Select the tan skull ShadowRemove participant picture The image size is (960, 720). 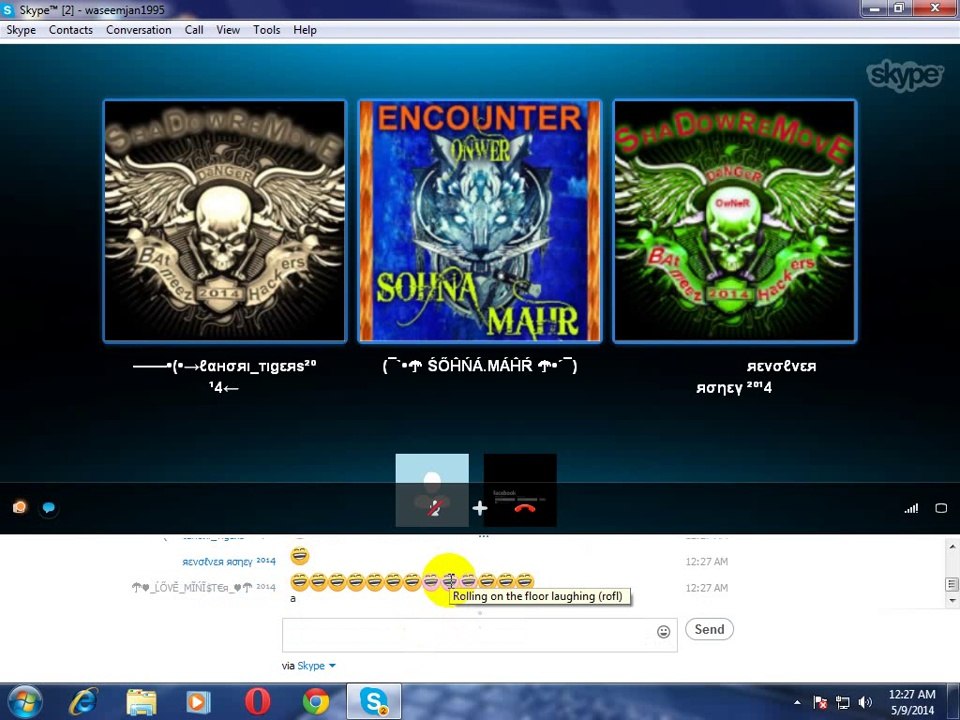225,220
